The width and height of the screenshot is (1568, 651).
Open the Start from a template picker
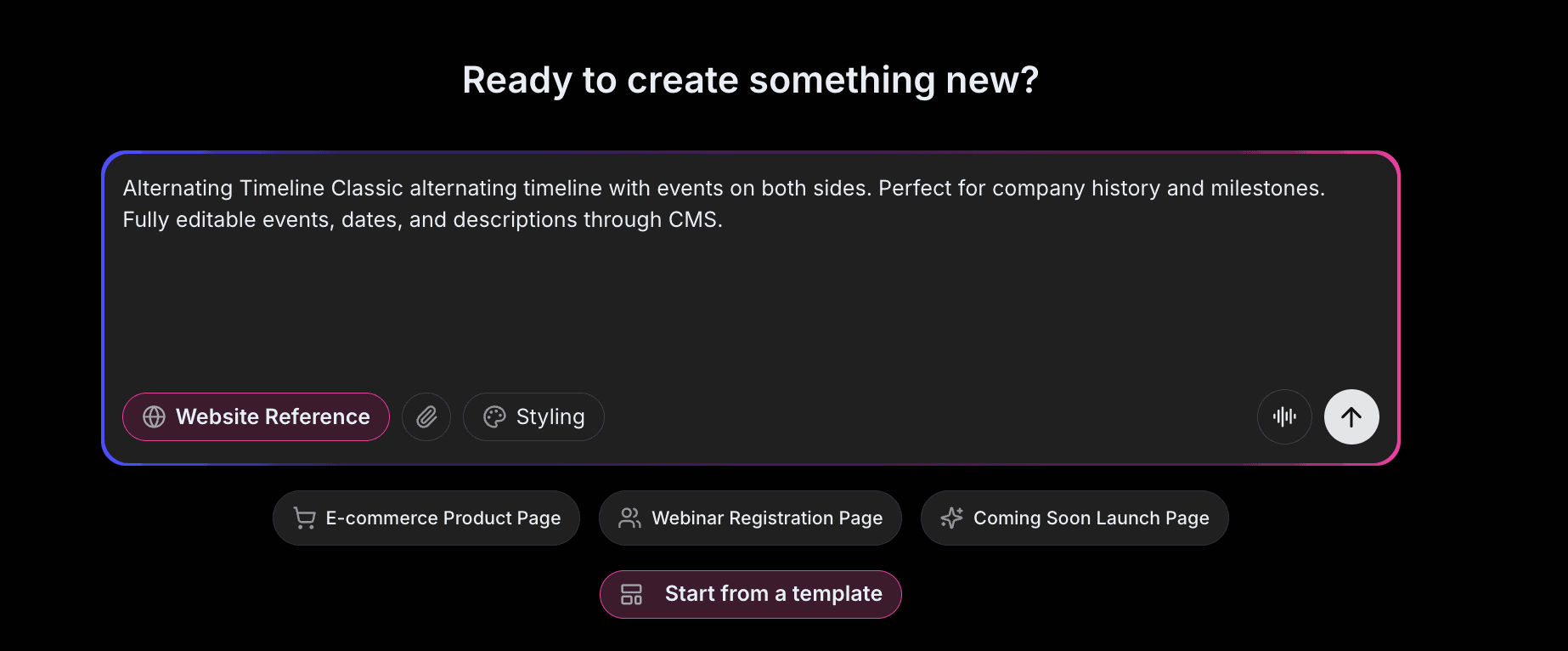point(750,594)
